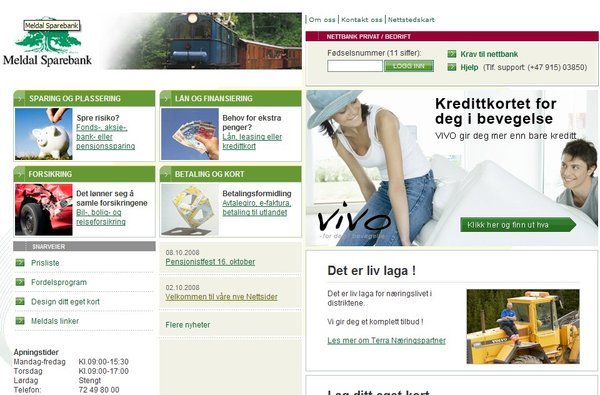Screen dimensions: 600x395
Task: Open Design ditt eget kort shortcut
Action: pyautogui.click(x=65, y=302)
